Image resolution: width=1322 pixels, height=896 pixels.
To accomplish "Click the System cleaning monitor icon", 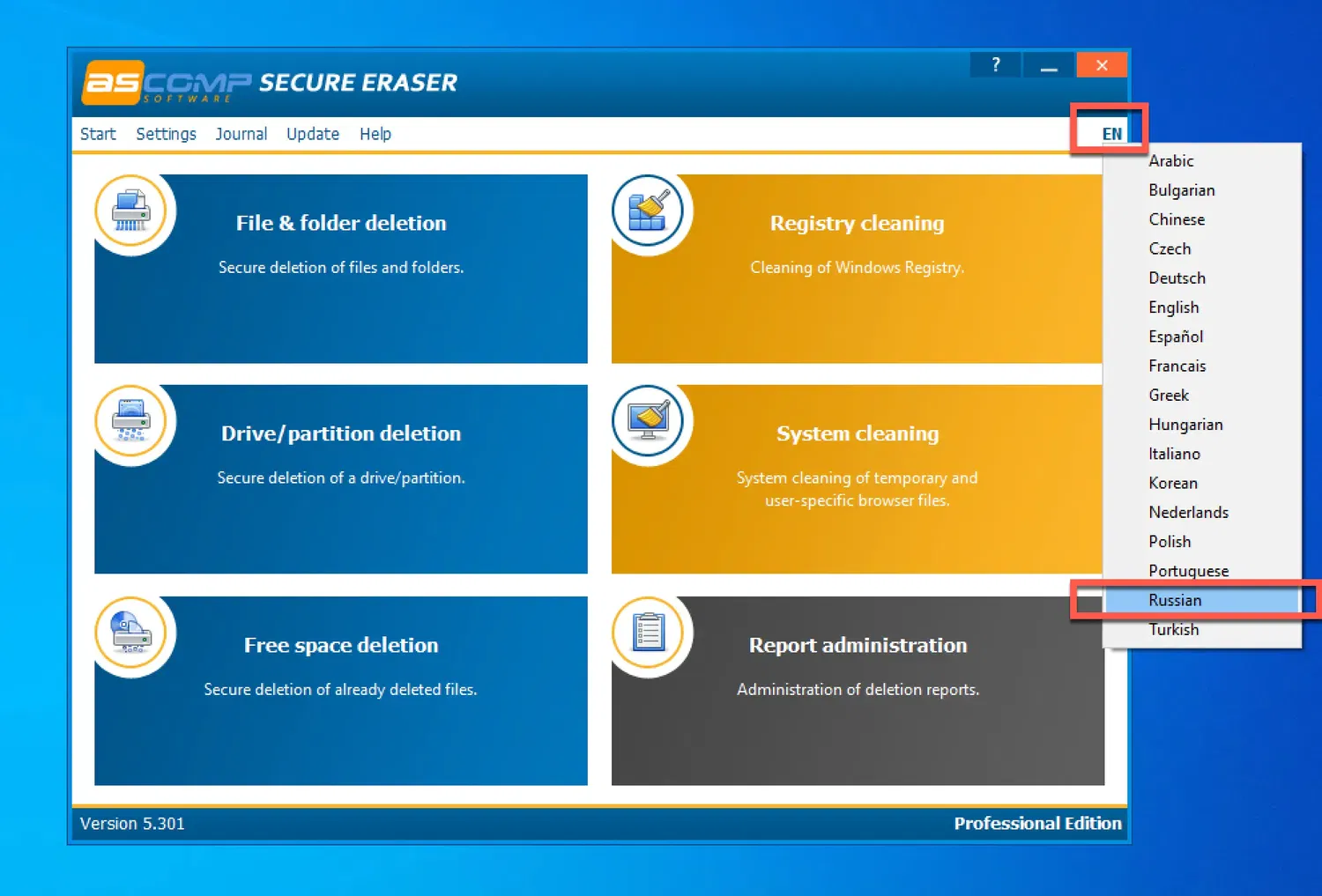I will (x=649, y=421).
